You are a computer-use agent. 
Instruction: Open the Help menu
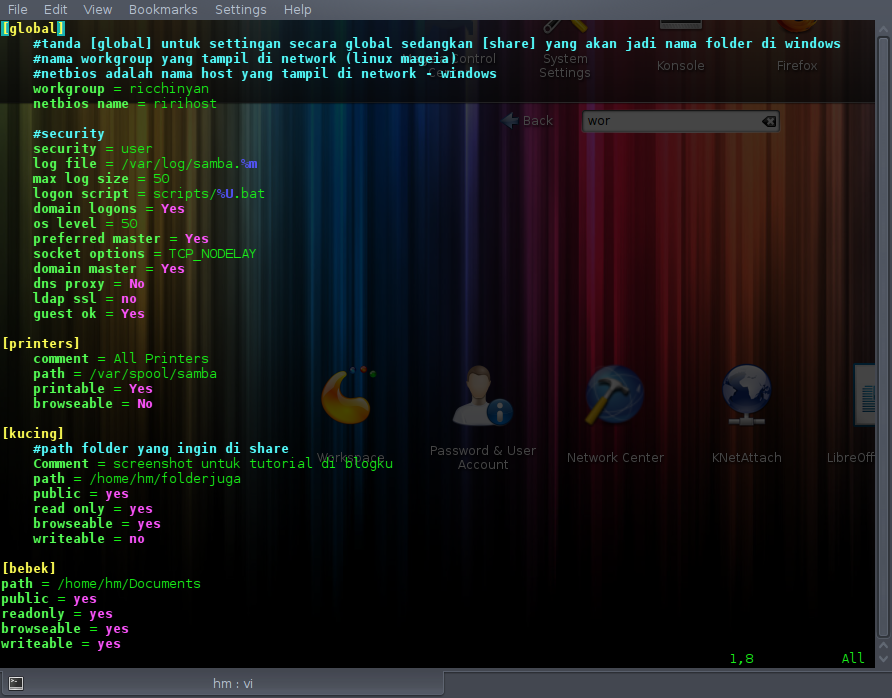click(297, 9)
